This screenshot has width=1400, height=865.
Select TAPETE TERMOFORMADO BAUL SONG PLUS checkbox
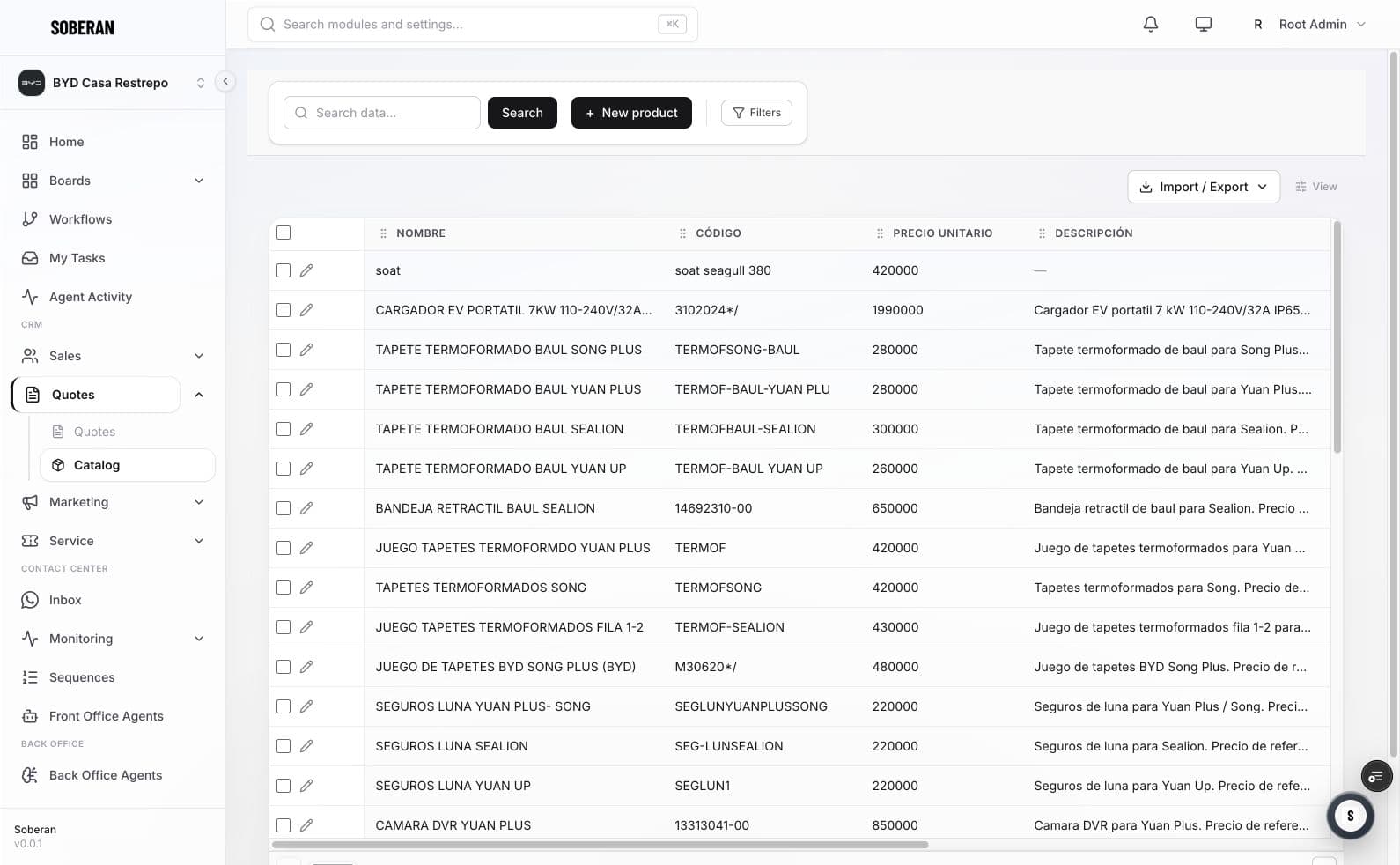click(284, 350)
